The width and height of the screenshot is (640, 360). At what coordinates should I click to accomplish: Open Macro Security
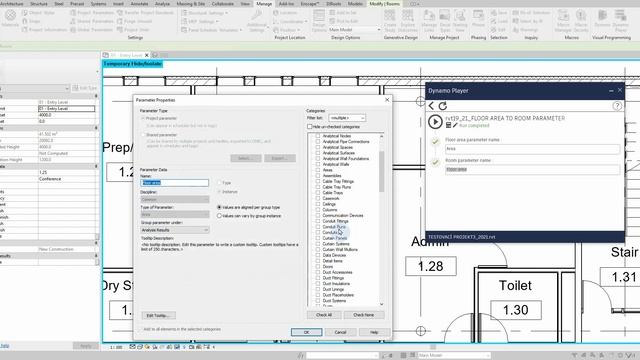click(581, 21)
